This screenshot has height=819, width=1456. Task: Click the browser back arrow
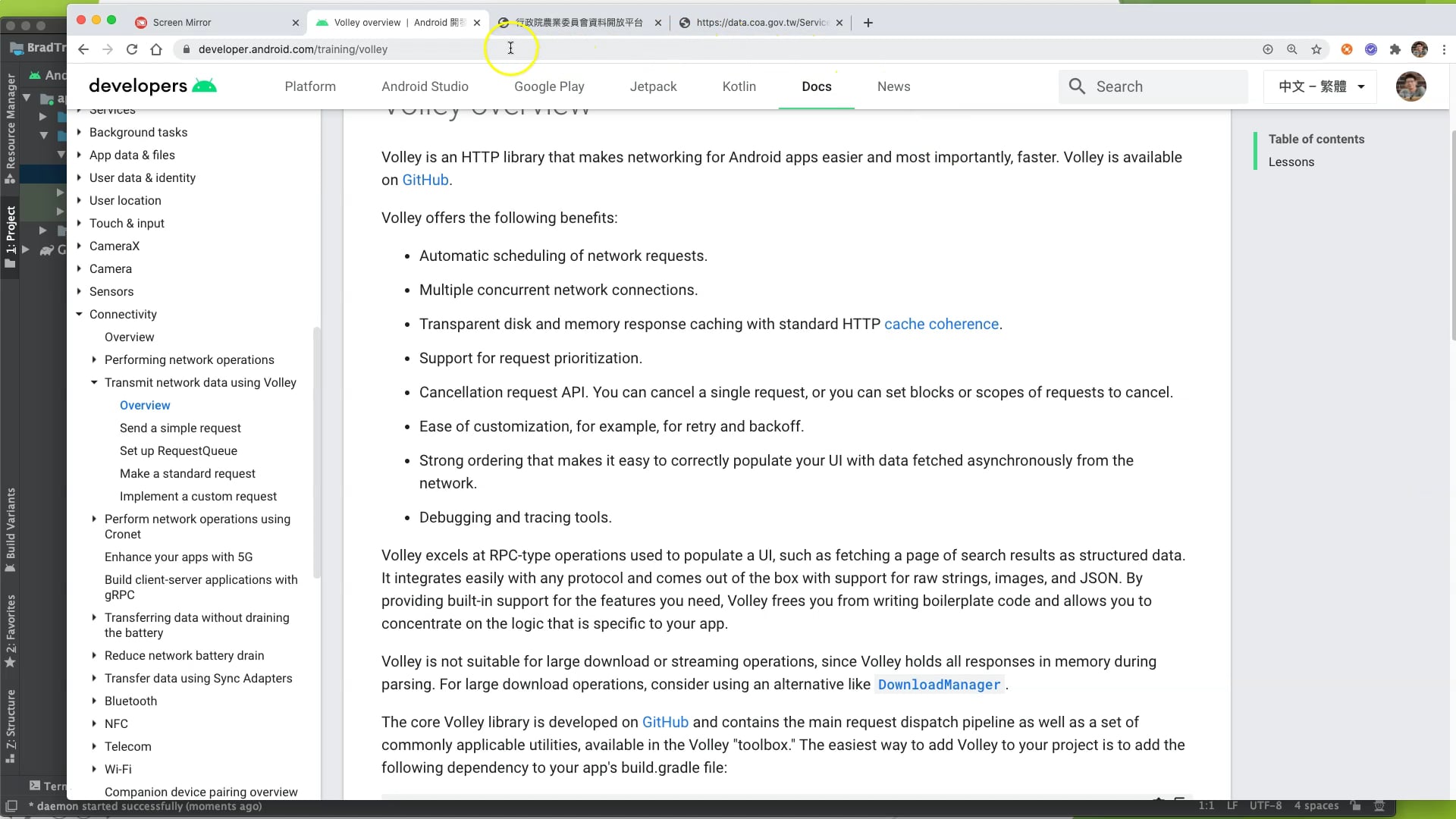[x=83, y=49]
